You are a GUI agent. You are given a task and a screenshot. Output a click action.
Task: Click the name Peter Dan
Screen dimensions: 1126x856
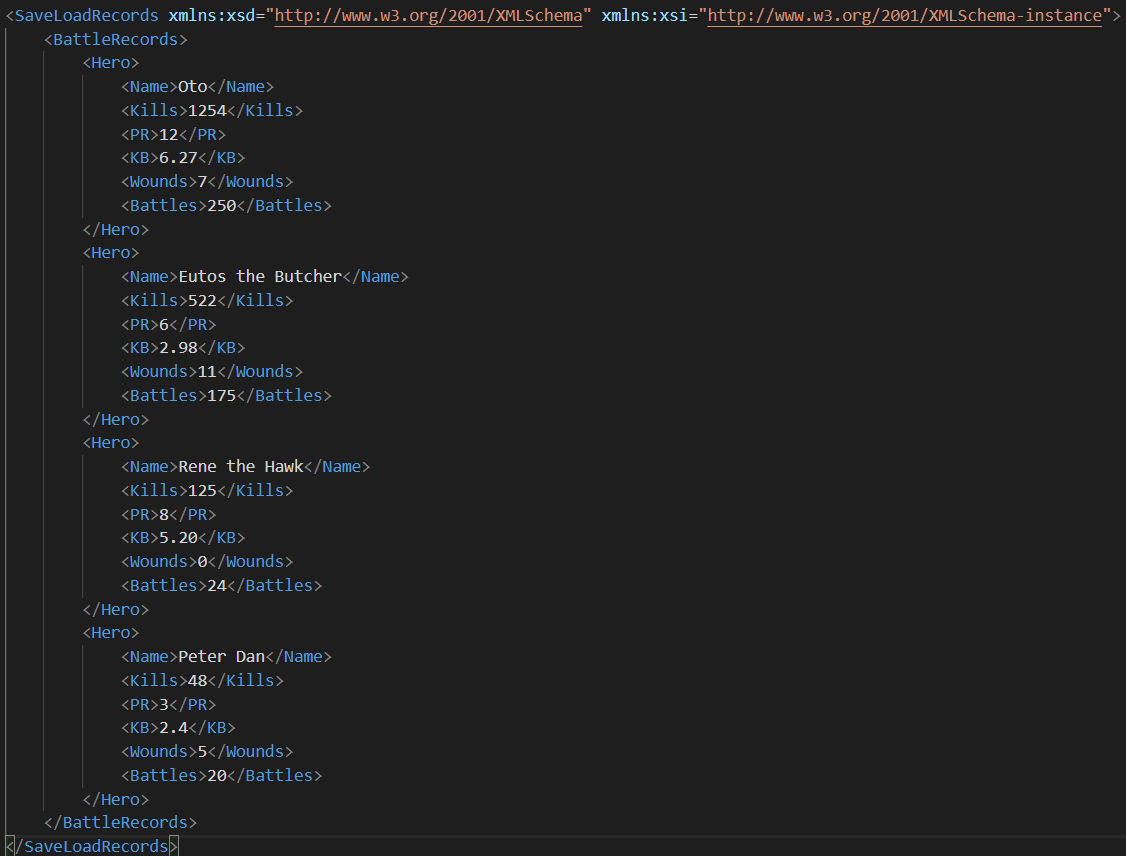tap(221, 656)
